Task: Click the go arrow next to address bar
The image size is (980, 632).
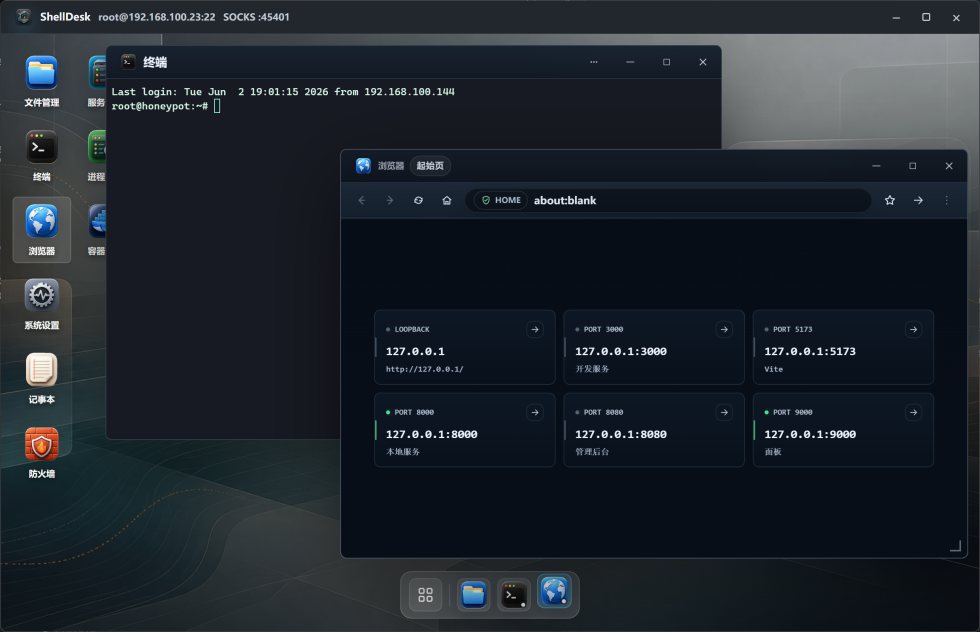Action: (918, 200)
